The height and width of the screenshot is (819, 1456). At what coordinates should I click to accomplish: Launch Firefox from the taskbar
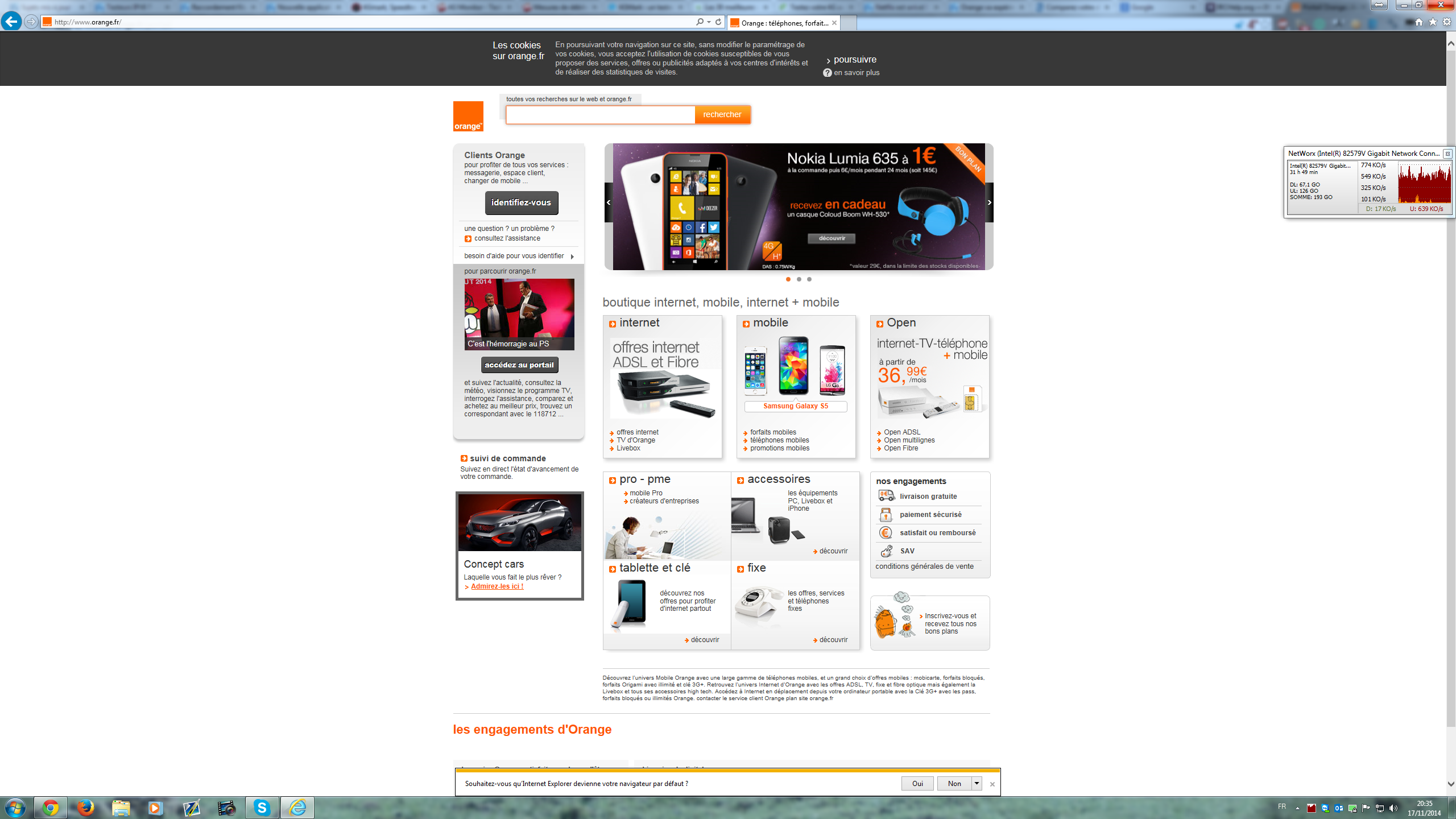click(x=85, y=807)
